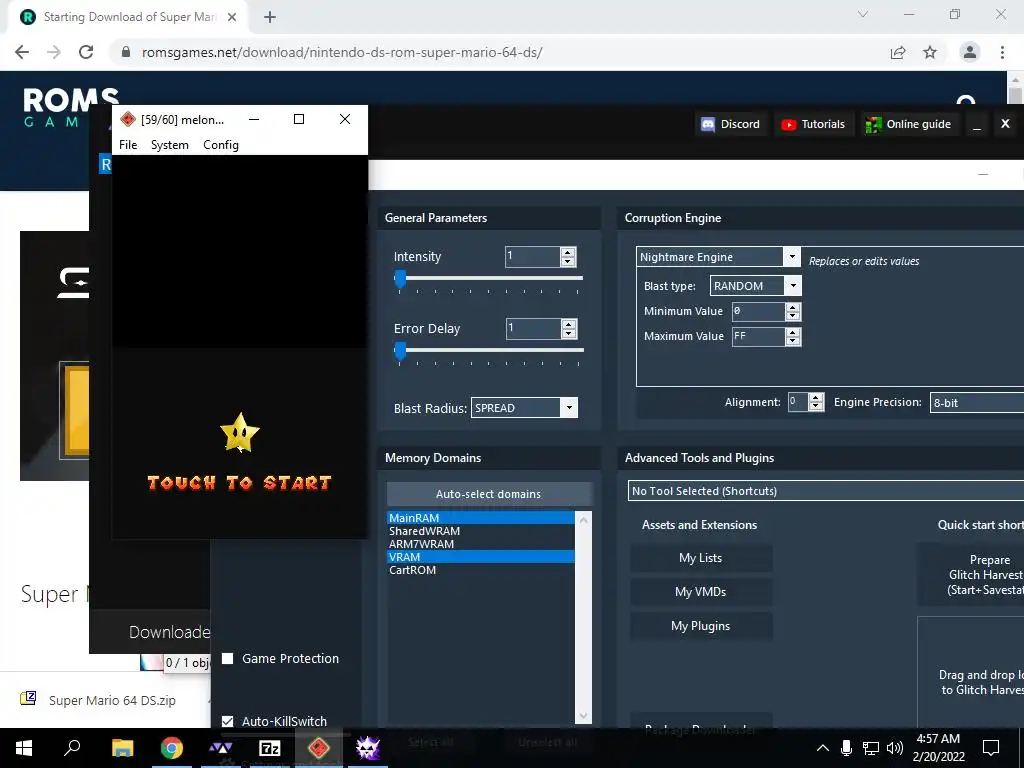Select CartROM memory domain
Screen dimensions: 1024x768
pyautogui.click(x=481, y=570)
